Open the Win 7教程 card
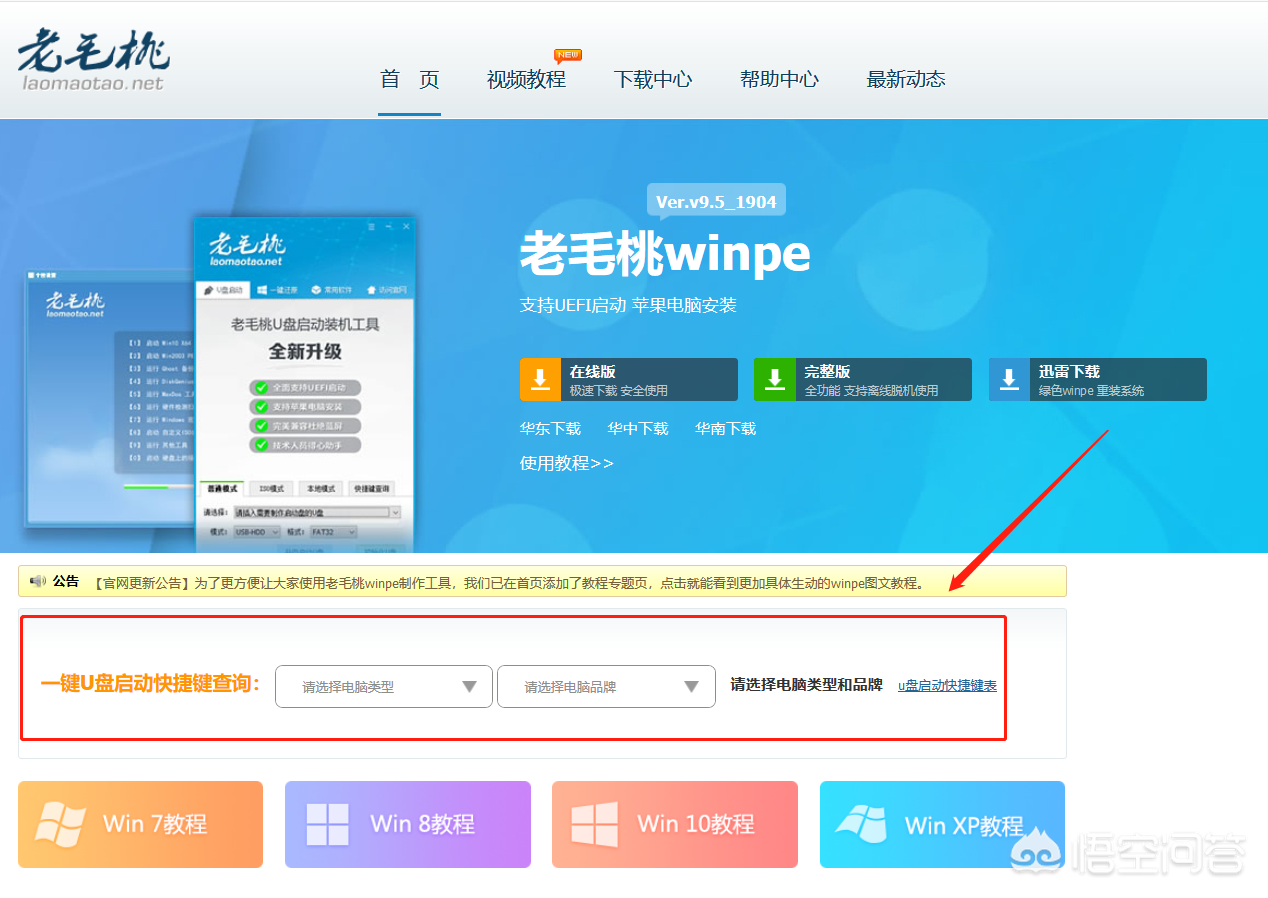The image size is (1268, 898). coord(140,824)
